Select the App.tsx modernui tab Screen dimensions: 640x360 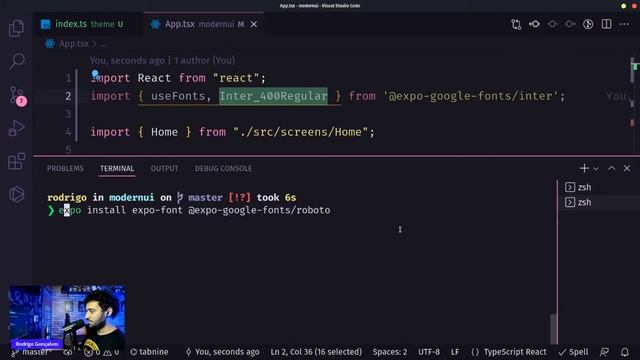point(203,24)
